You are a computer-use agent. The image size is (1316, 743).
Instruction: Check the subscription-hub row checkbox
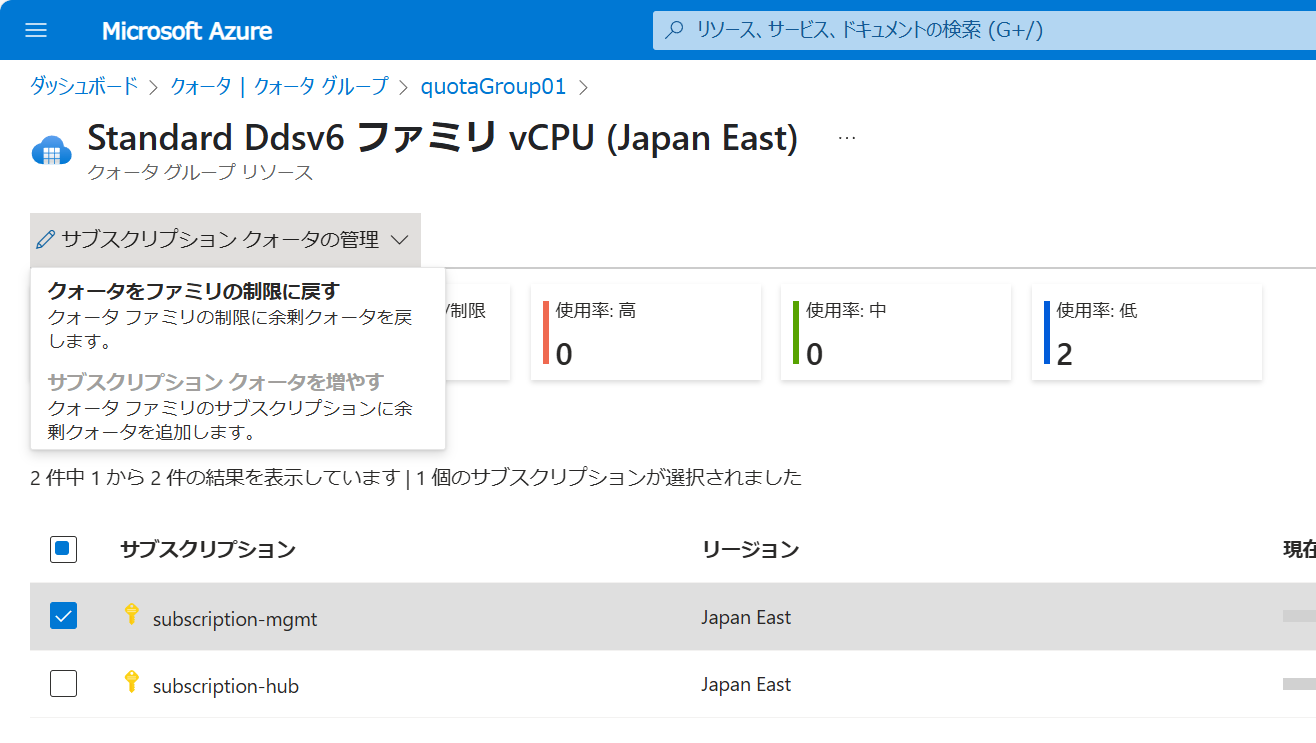[x=64, y=684]
